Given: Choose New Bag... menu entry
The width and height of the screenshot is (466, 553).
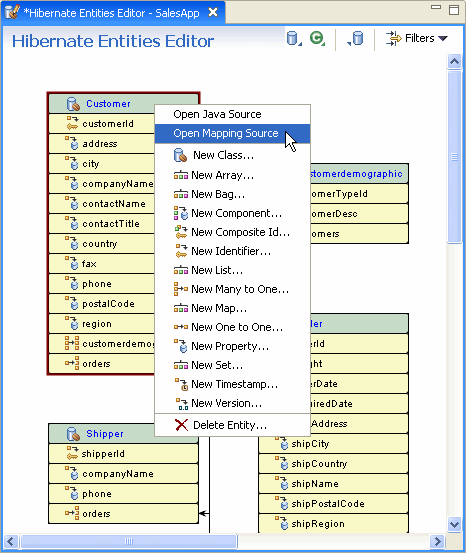Looking at the screenshot, I should tap(232, 194).
